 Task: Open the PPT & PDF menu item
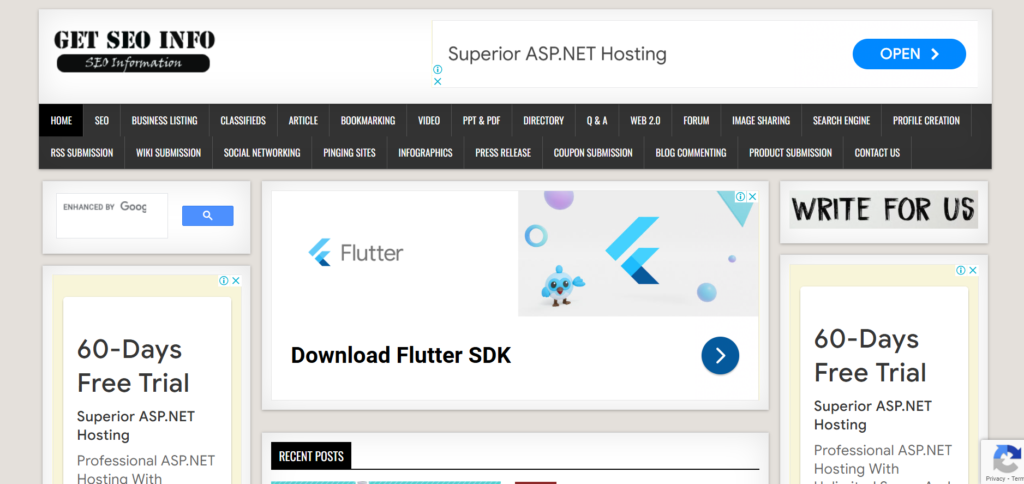(x=481, y=120)
